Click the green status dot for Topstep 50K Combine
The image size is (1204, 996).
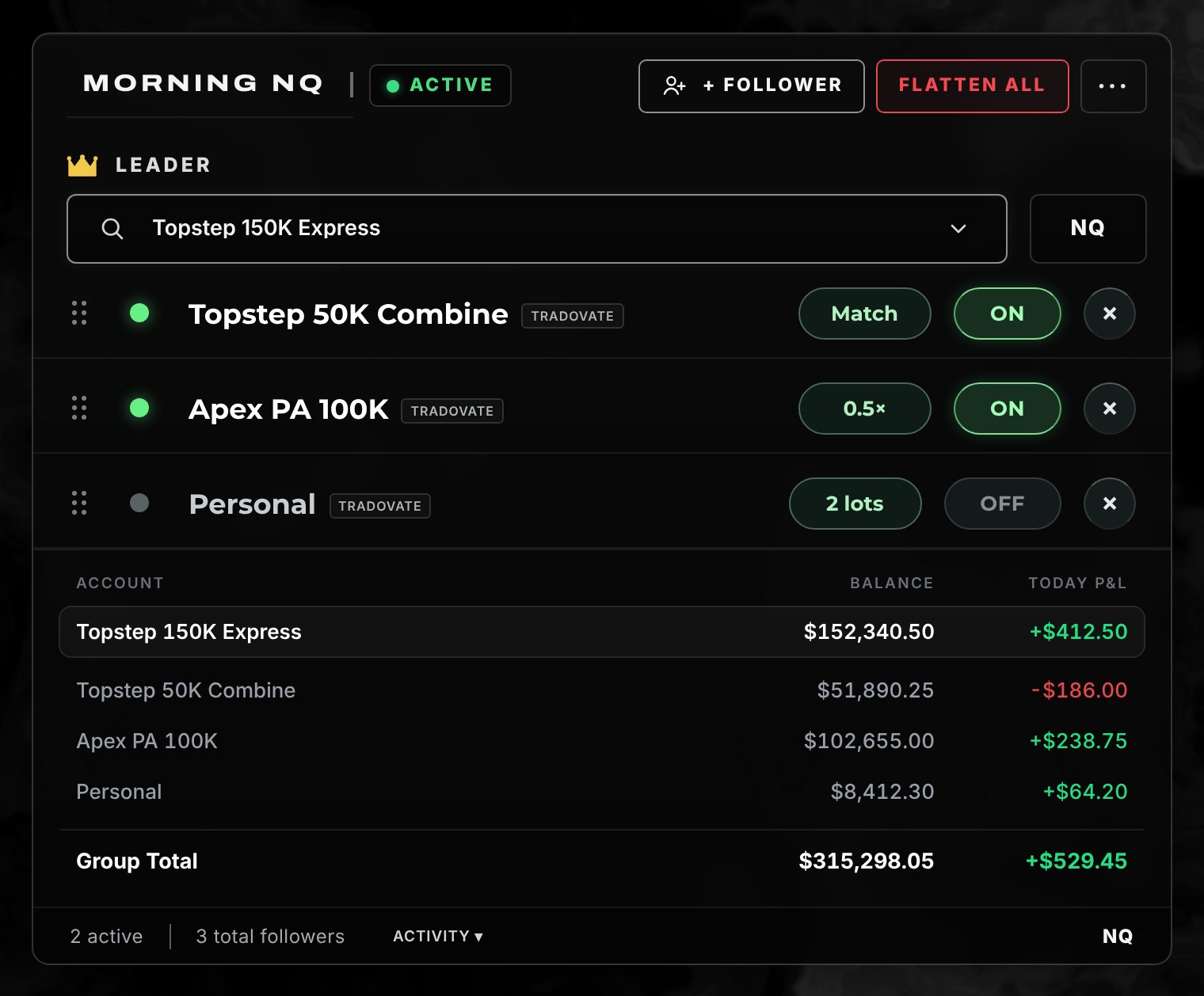tap(139, 313)
